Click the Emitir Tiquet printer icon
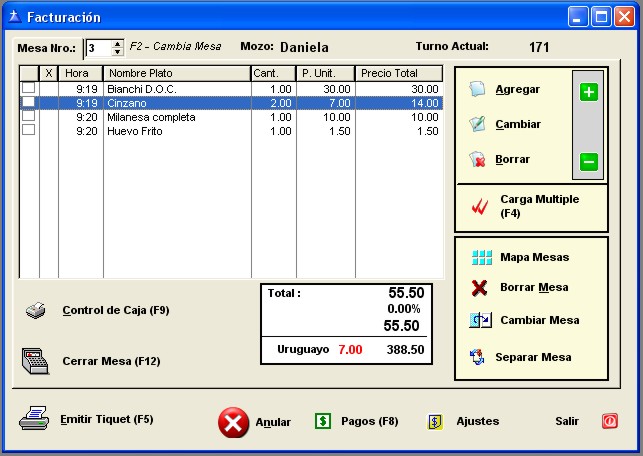 point(33,419)
